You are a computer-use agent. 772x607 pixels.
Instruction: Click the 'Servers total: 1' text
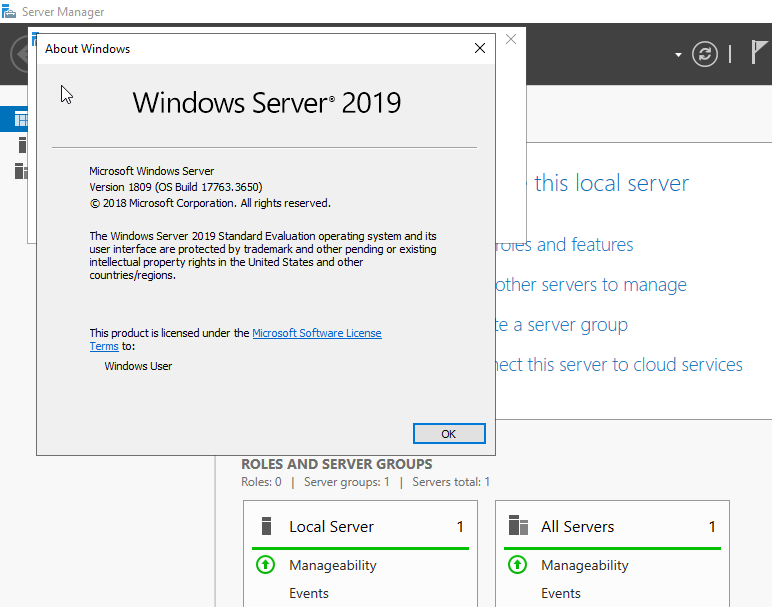(x=451, y=482)
